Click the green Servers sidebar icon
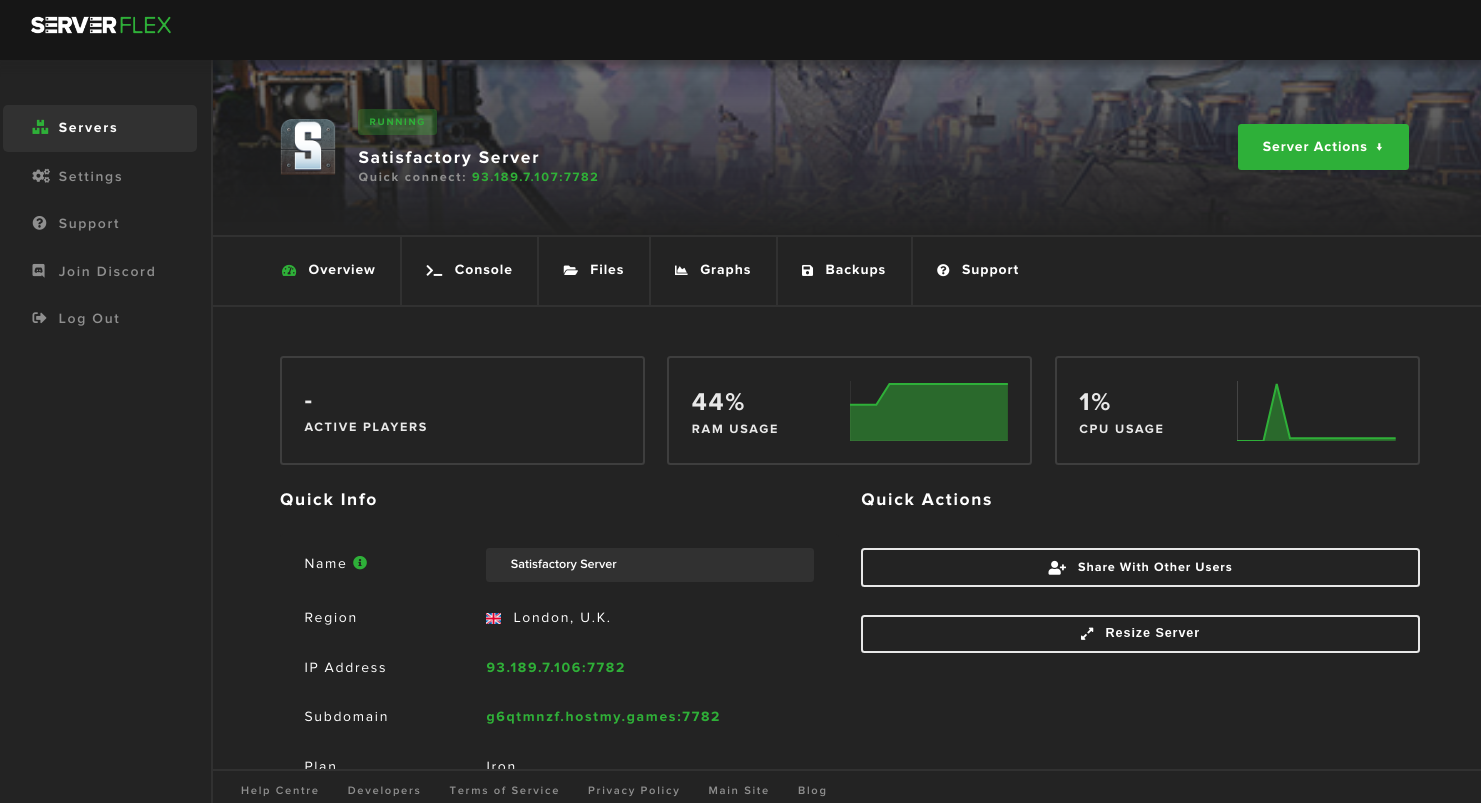Screen dimensions: 1481x803 [x=40, y=128]
